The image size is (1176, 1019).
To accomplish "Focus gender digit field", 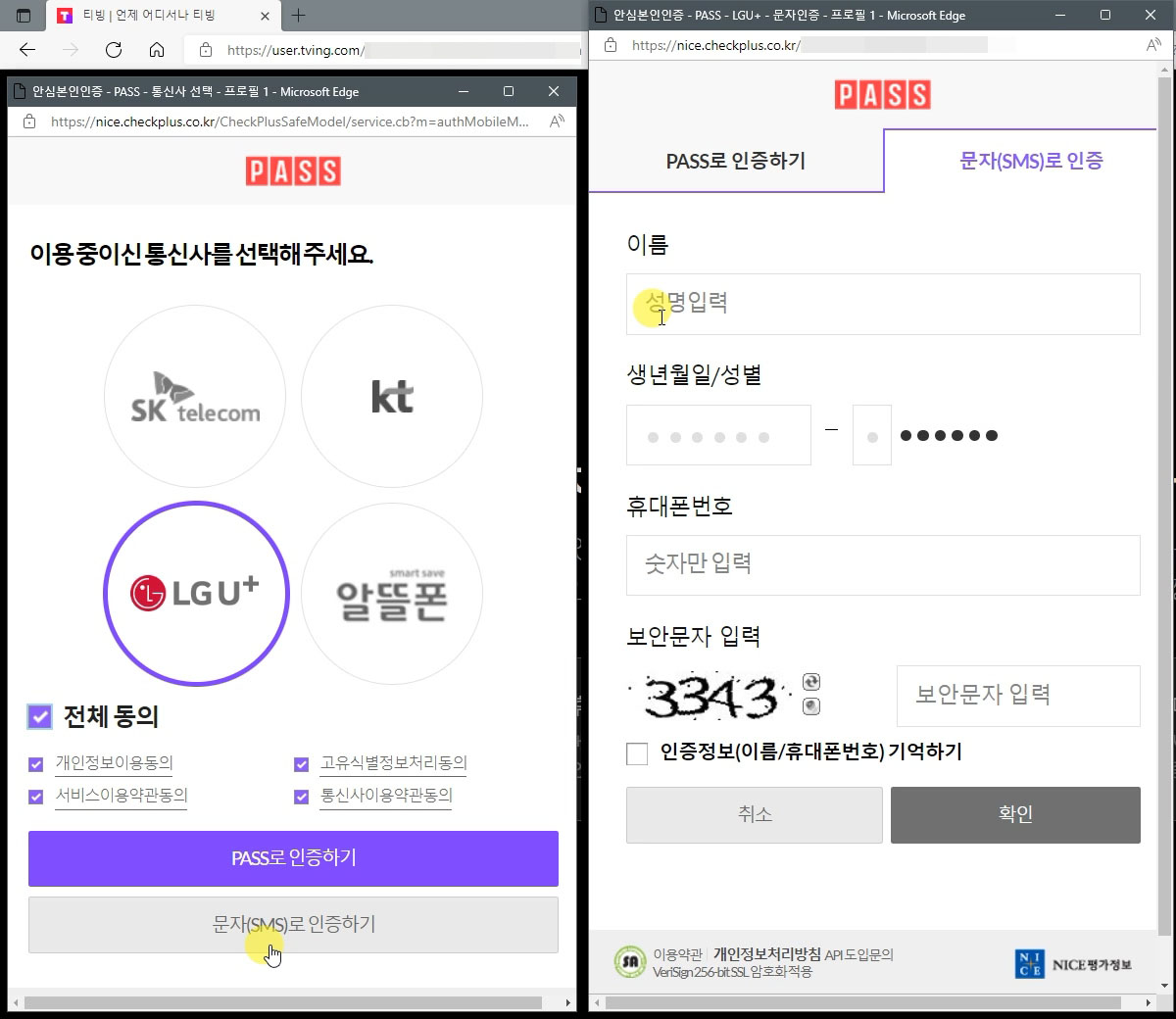I will tap(872, 435).
